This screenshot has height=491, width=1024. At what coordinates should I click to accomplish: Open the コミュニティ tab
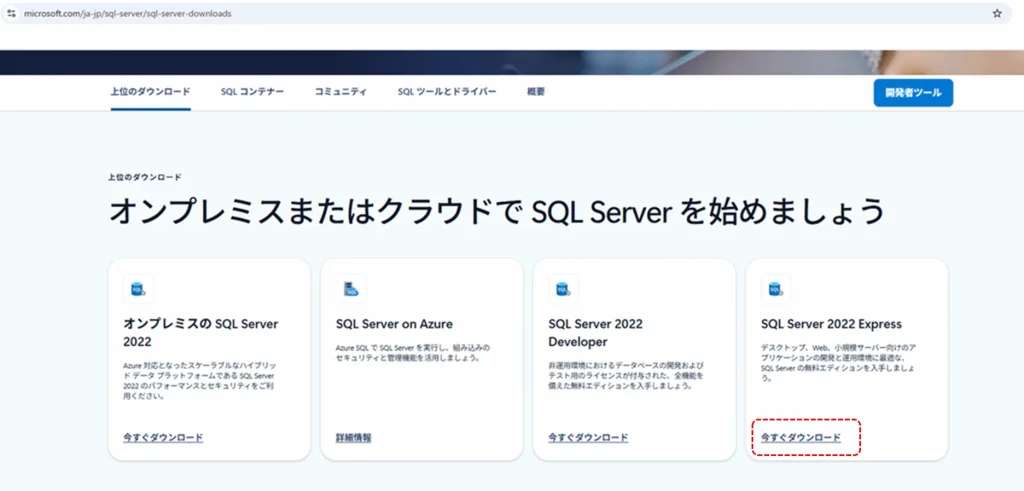click(340, 92)
